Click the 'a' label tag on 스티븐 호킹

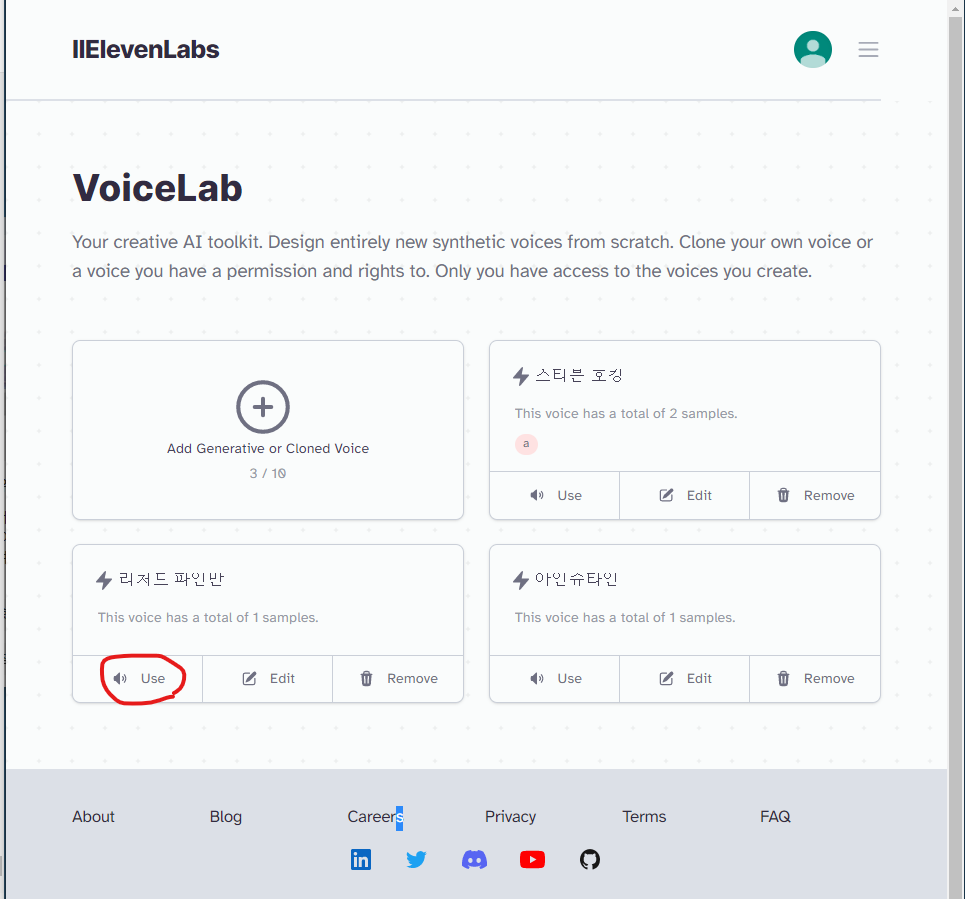[526, 444]
